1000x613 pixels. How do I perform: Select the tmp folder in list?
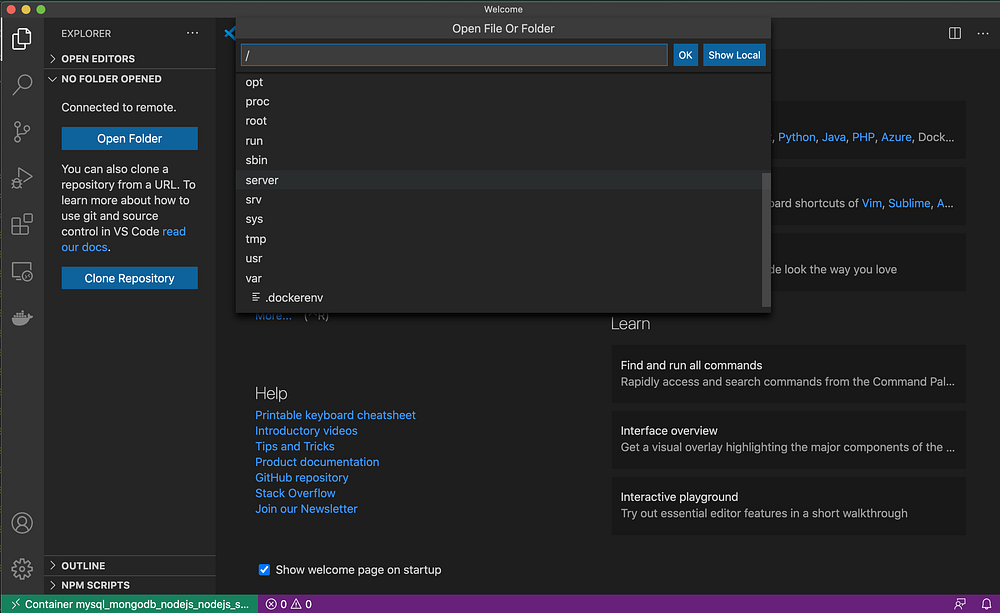pos(499,239)
